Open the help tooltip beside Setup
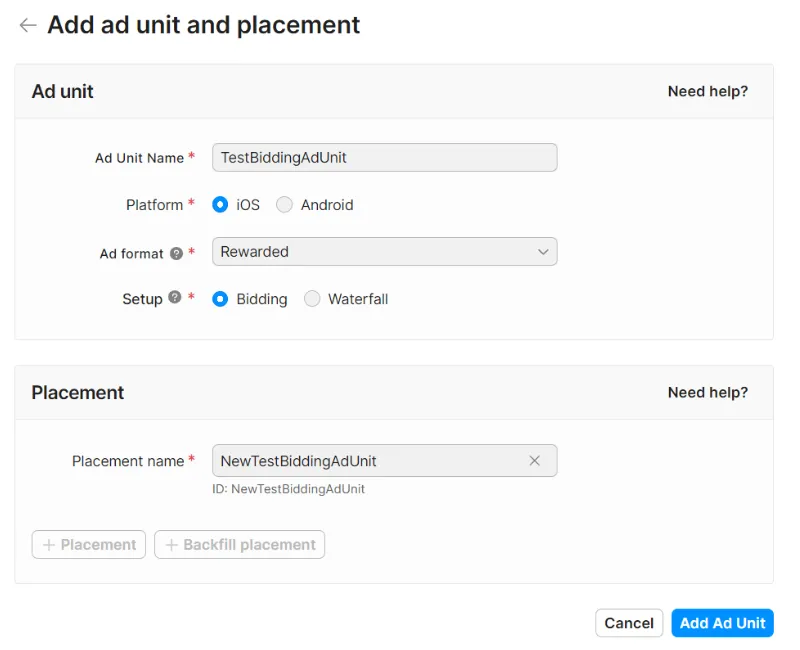800x650 pixels. (x=173, y=299)
